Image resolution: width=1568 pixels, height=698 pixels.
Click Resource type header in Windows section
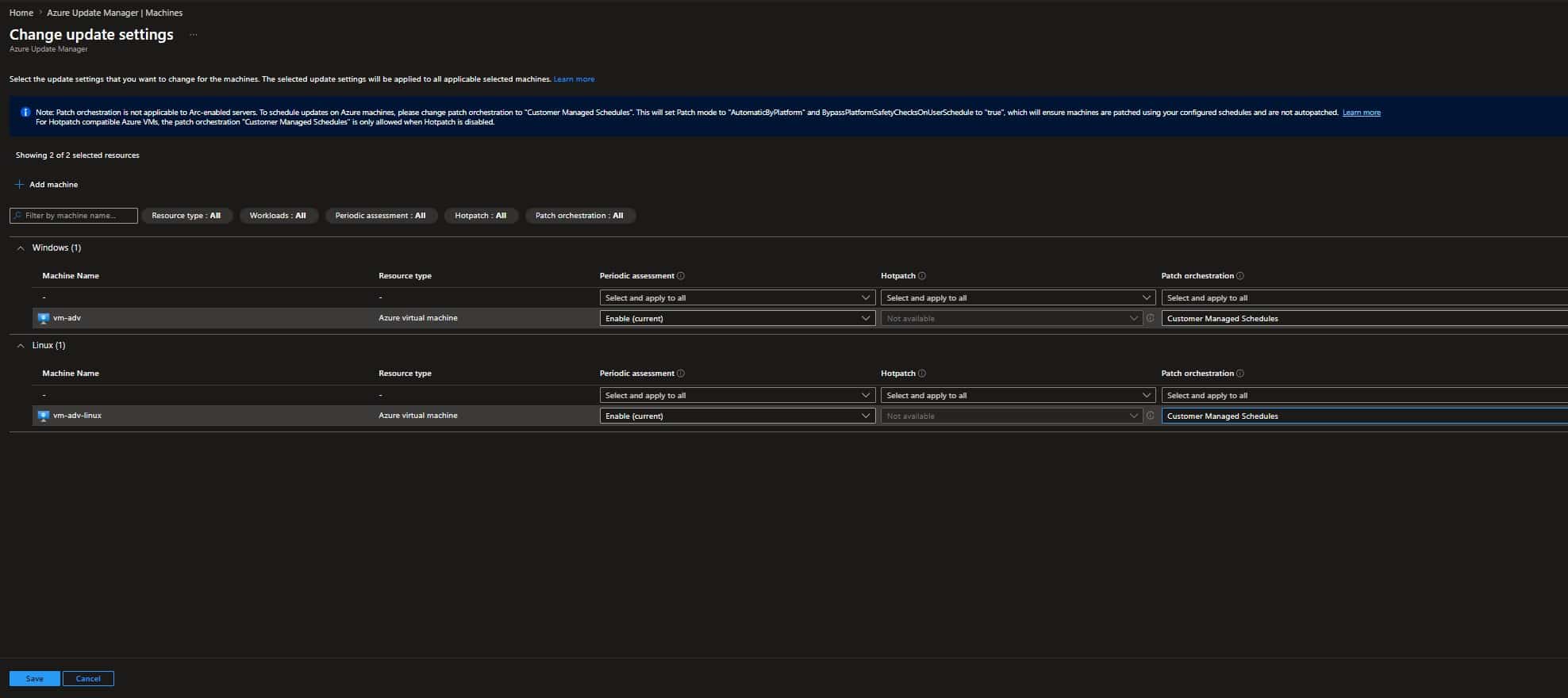click(405, 276)
